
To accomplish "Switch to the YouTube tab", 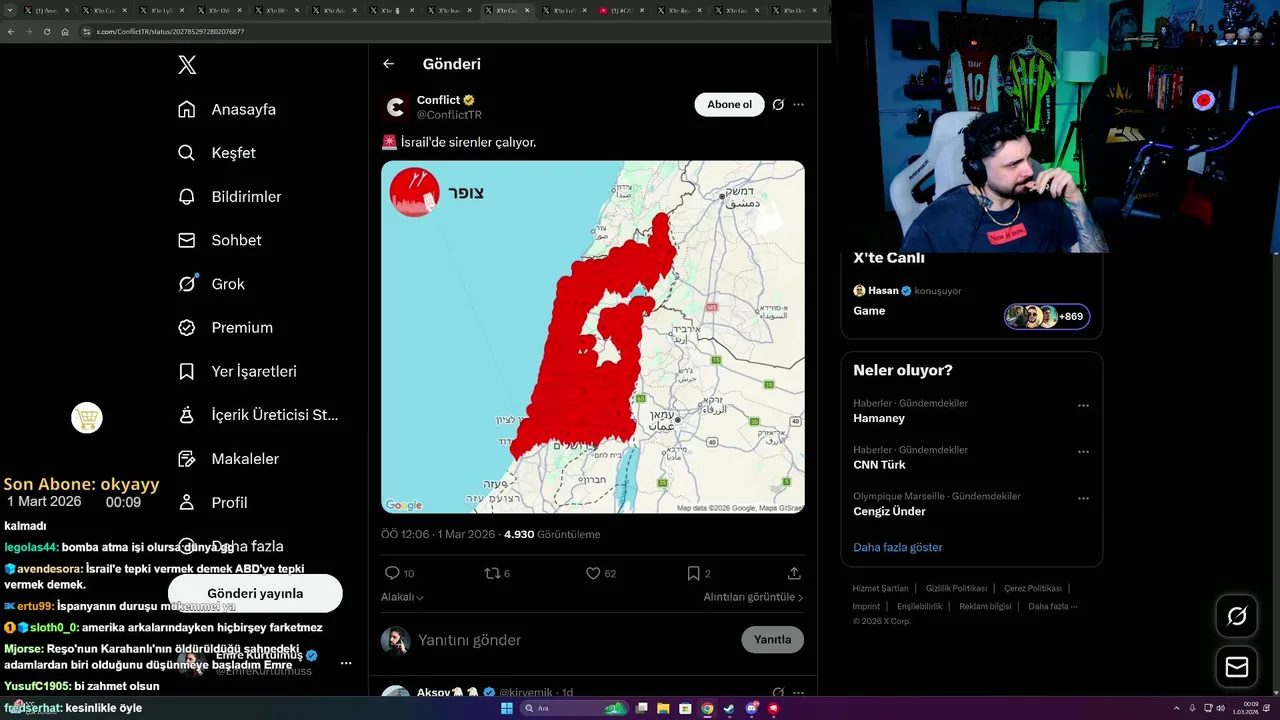I will [622, 10].
